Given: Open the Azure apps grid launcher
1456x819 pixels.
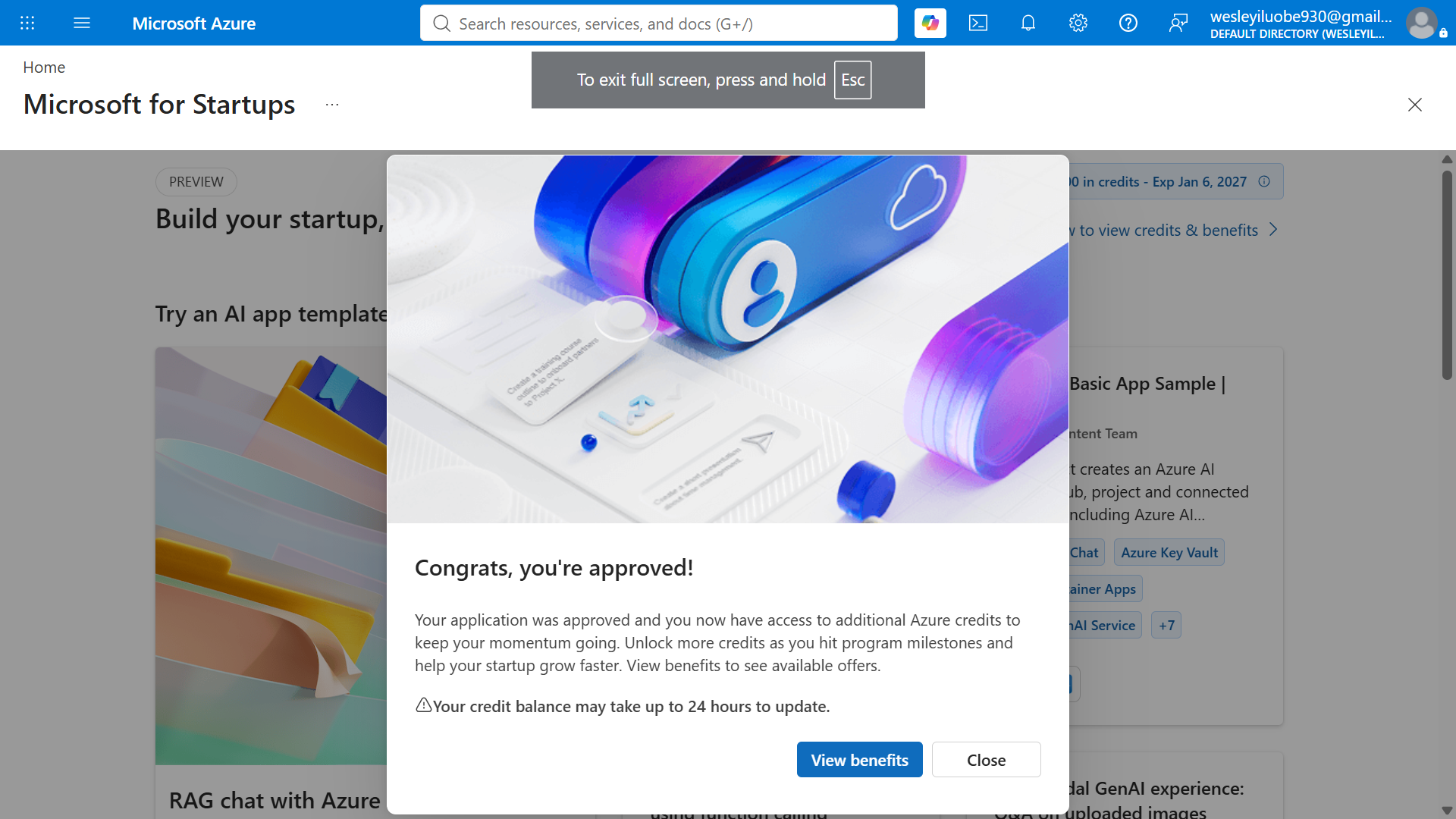Looking at the screenshot, I should click(27, 23).
